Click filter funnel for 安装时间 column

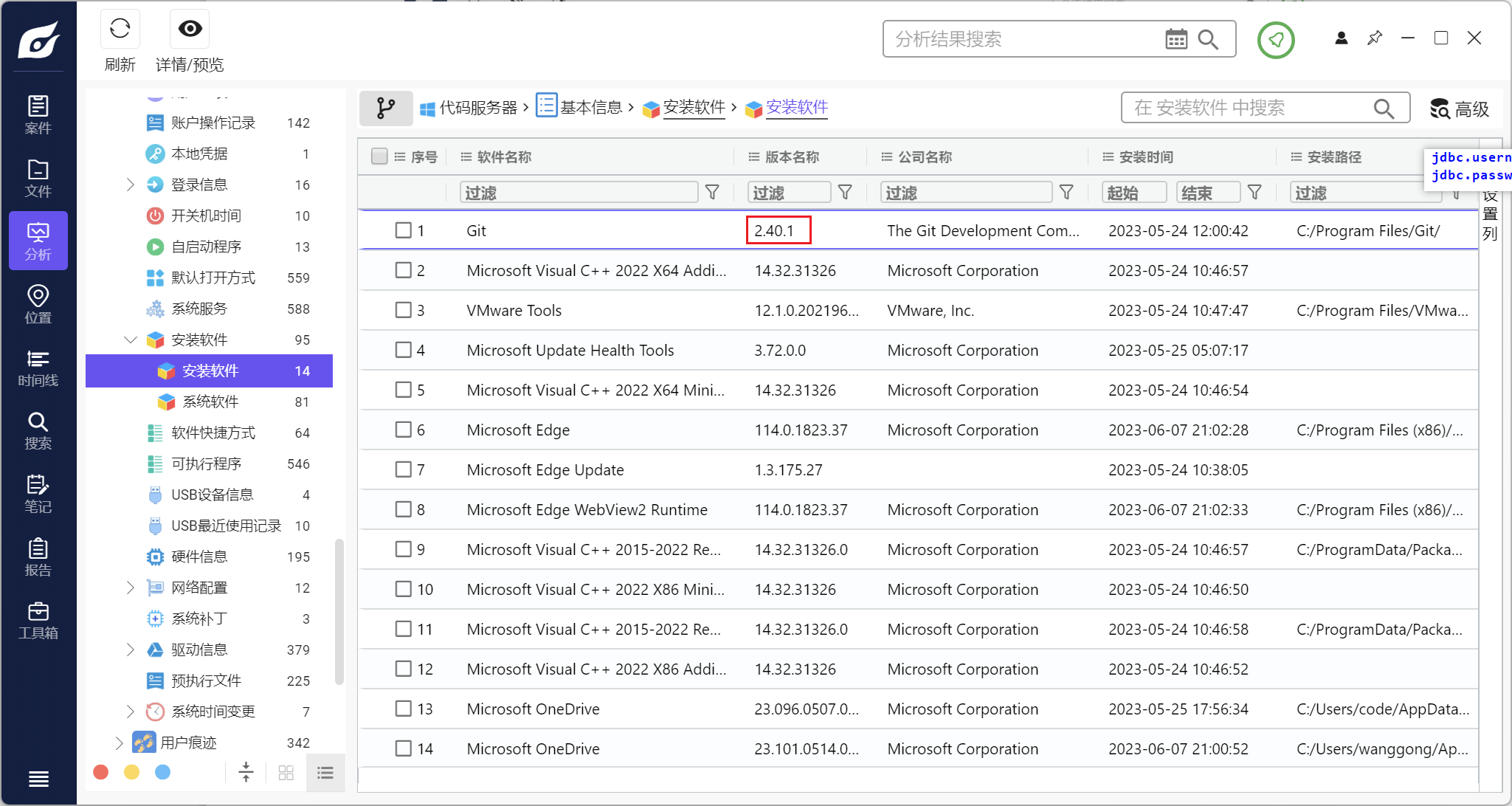1254,192
